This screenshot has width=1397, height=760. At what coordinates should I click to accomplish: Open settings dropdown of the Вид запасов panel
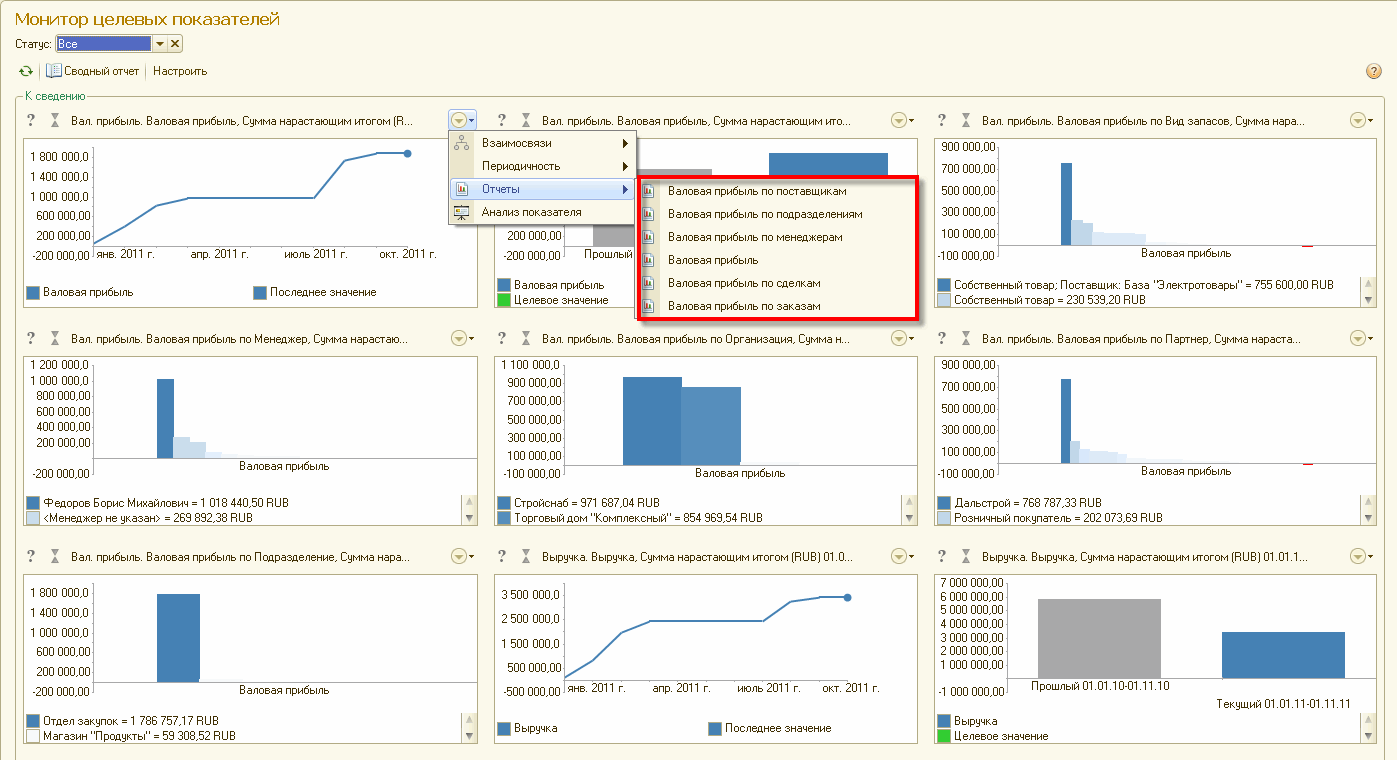[x=1360, y=120]
